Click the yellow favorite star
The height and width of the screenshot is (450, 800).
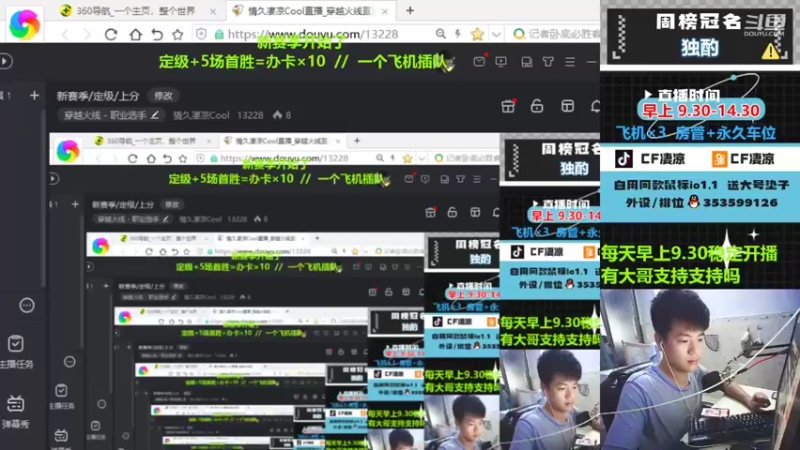pyautogui.click(x=477, y=34)
